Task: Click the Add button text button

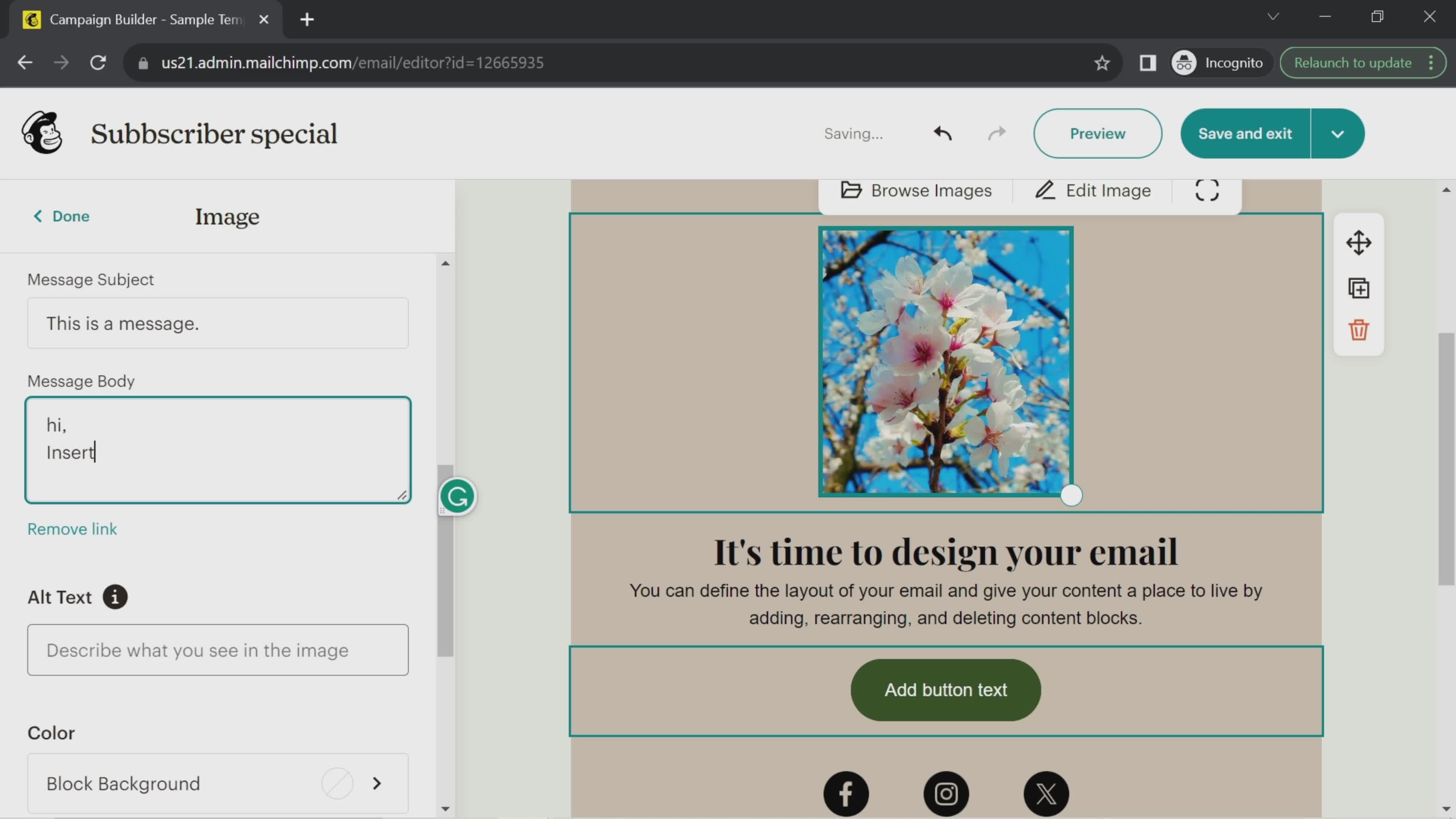Action: pyautogui.click(x=946, y=690)
